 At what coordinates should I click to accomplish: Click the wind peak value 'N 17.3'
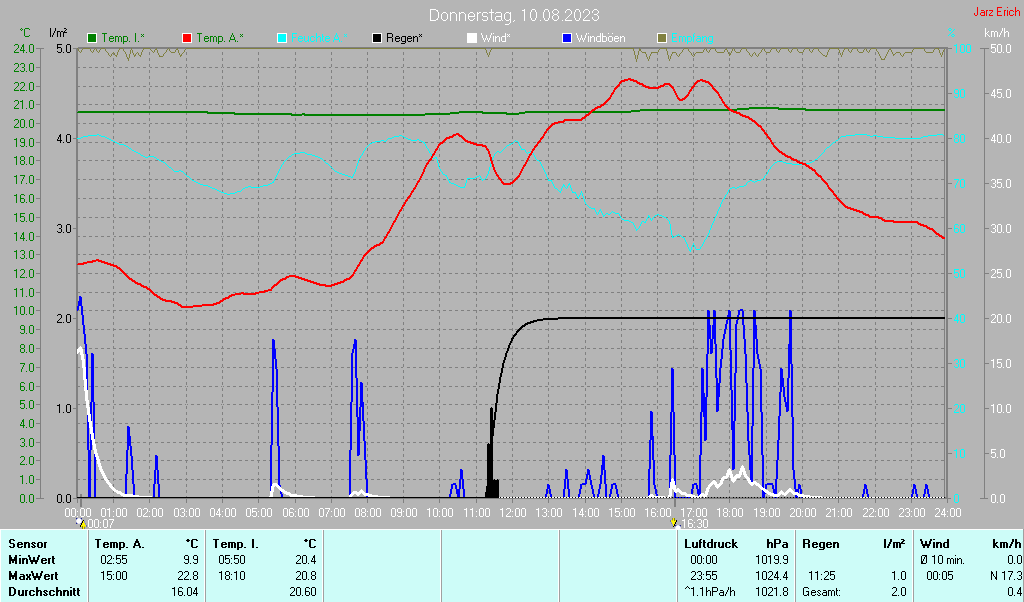[1006, 577]
